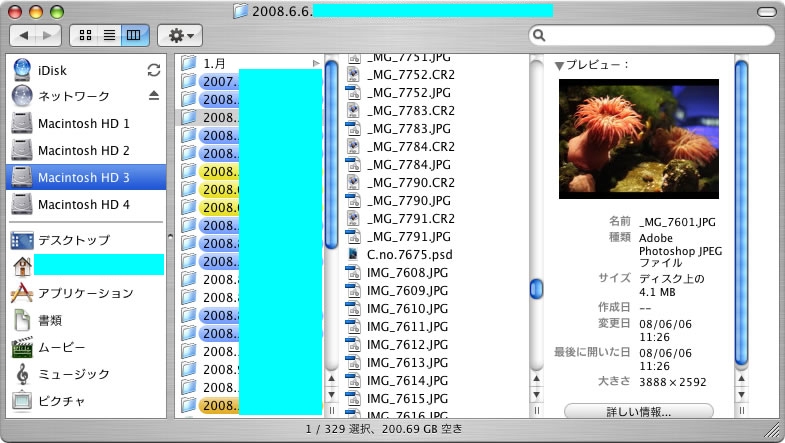Click the window resize grip corner
The image size is (785, 443).
point(773,430)
